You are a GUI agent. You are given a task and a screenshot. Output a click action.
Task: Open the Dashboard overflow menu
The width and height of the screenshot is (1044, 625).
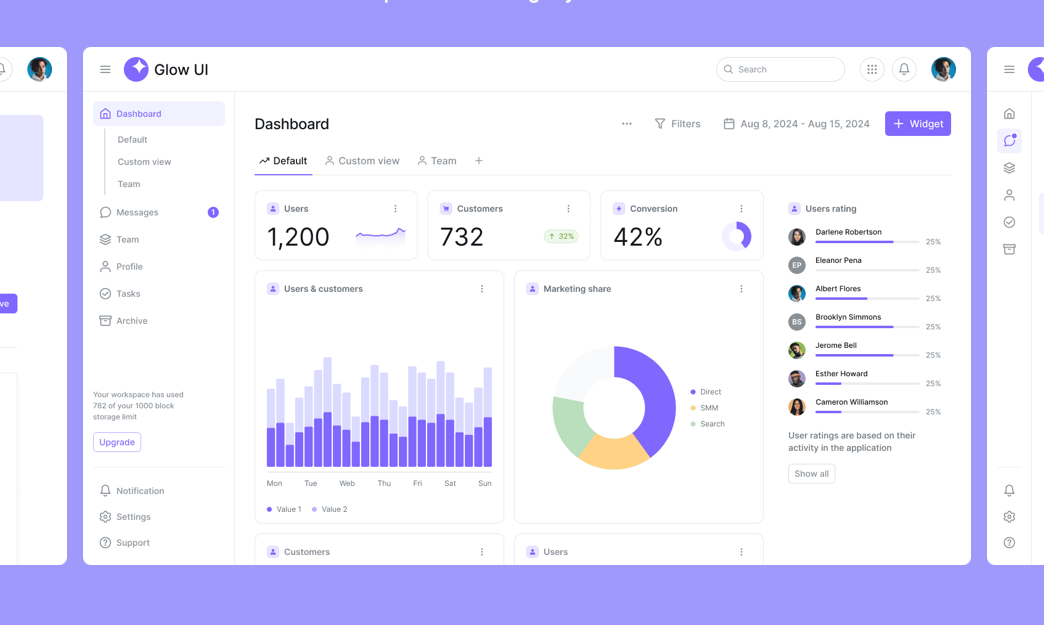pos(627,123)
